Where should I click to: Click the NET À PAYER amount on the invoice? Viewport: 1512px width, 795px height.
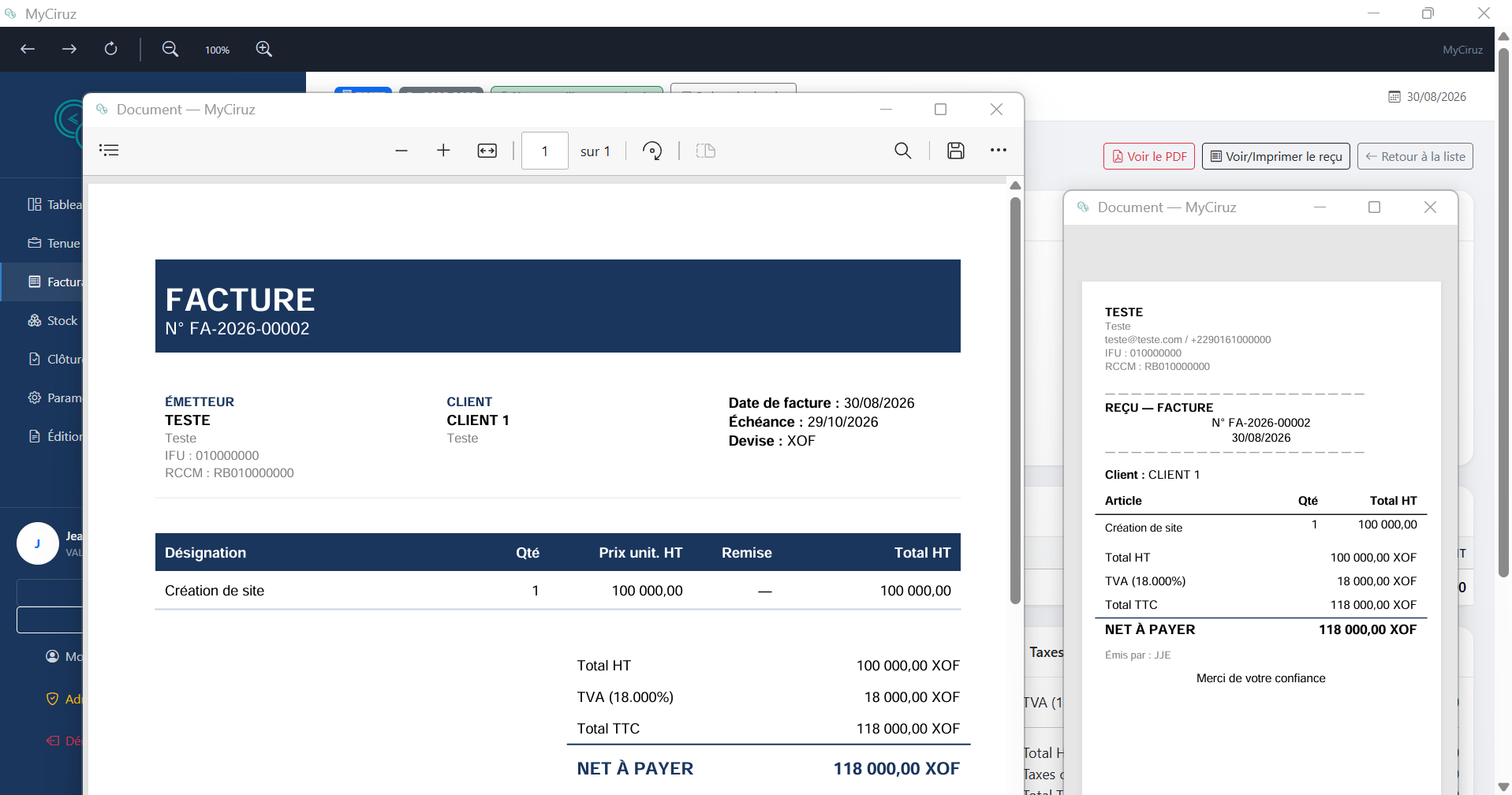pos(896,768)
